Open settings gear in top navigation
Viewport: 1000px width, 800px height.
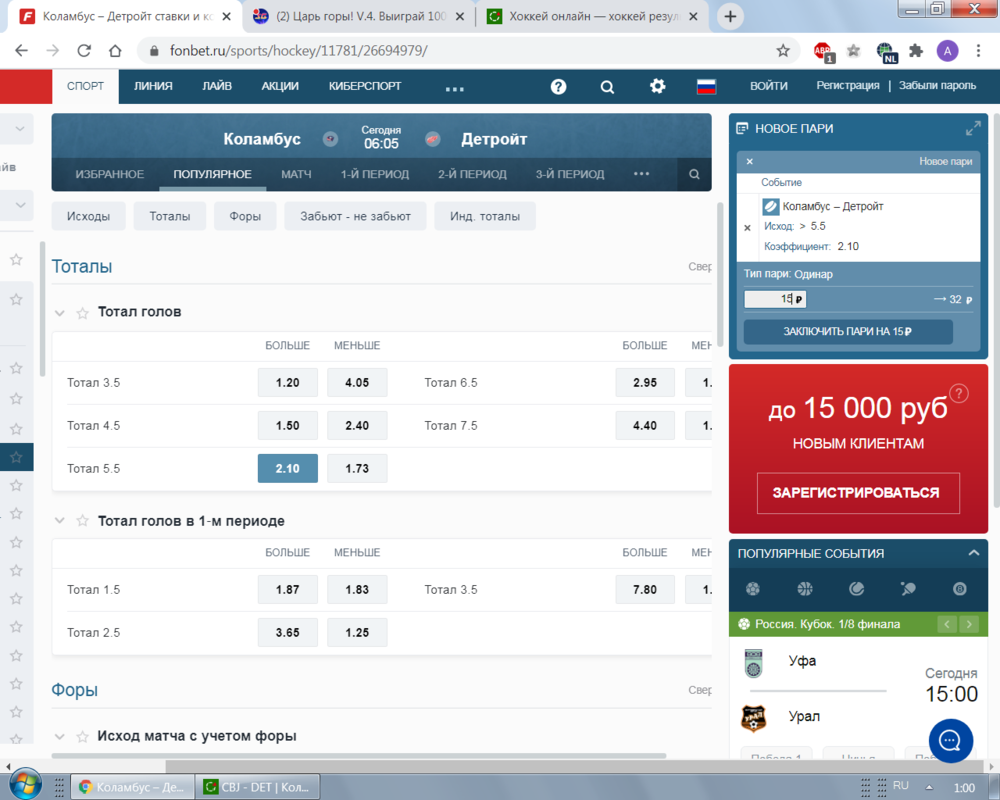pos(658,86)
